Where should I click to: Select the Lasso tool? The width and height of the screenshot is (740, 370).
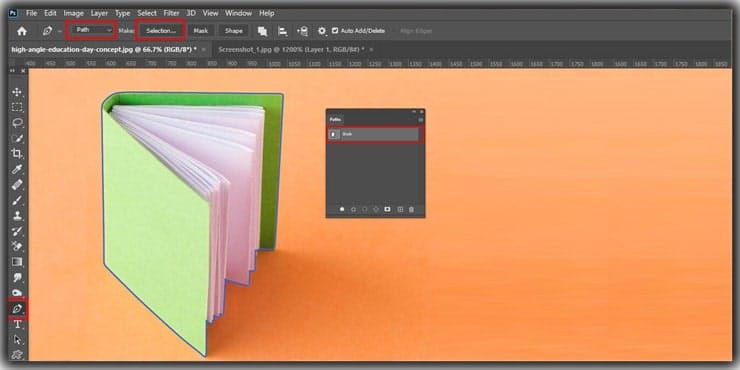pos(17,123)
